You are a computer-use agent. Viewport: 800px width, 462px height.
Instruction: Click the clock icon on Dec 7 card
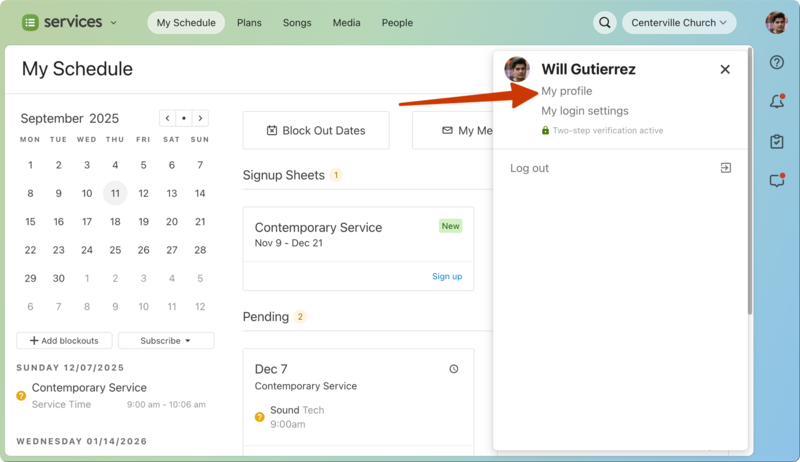(454, 369)
